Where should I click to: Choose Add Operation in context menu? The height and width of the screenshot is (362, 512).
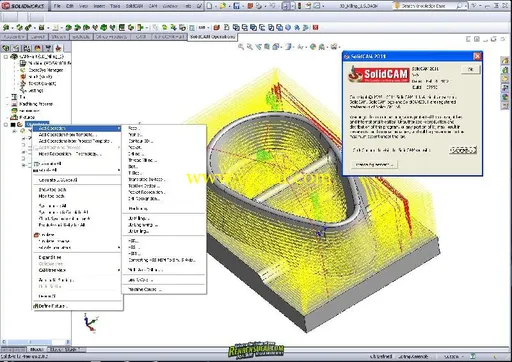[x=77, y=128]
